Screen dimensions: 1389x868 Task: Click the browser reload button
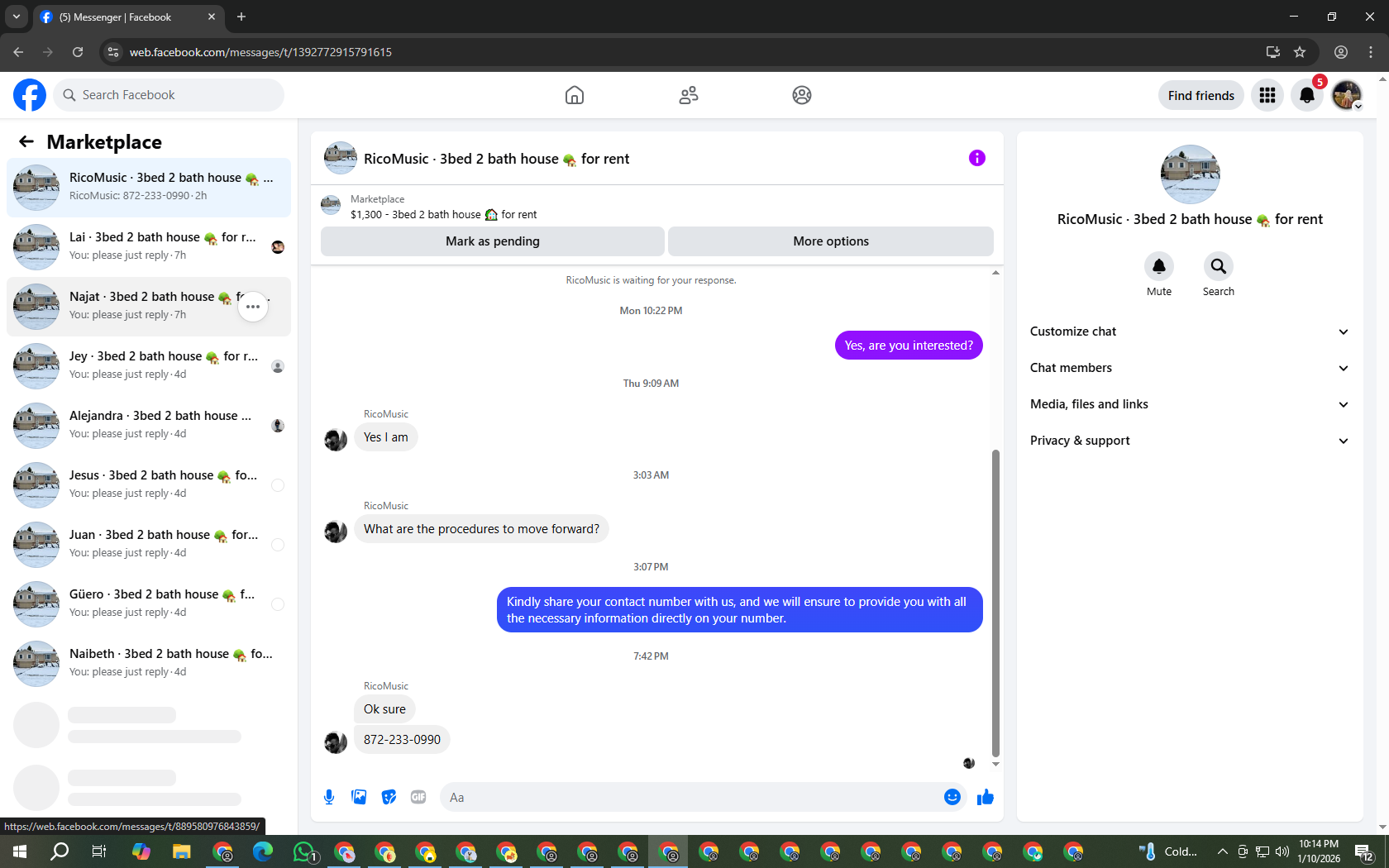78,52
